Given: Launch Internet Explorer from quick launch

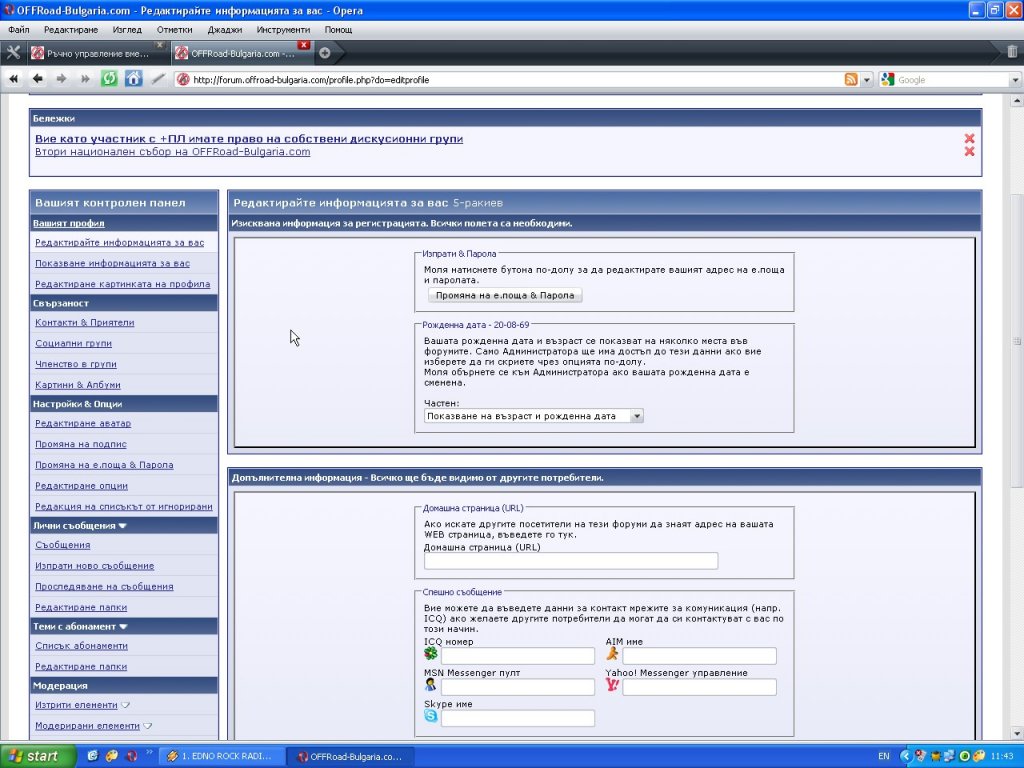Looking at the screenshot, I should (93, 756).
